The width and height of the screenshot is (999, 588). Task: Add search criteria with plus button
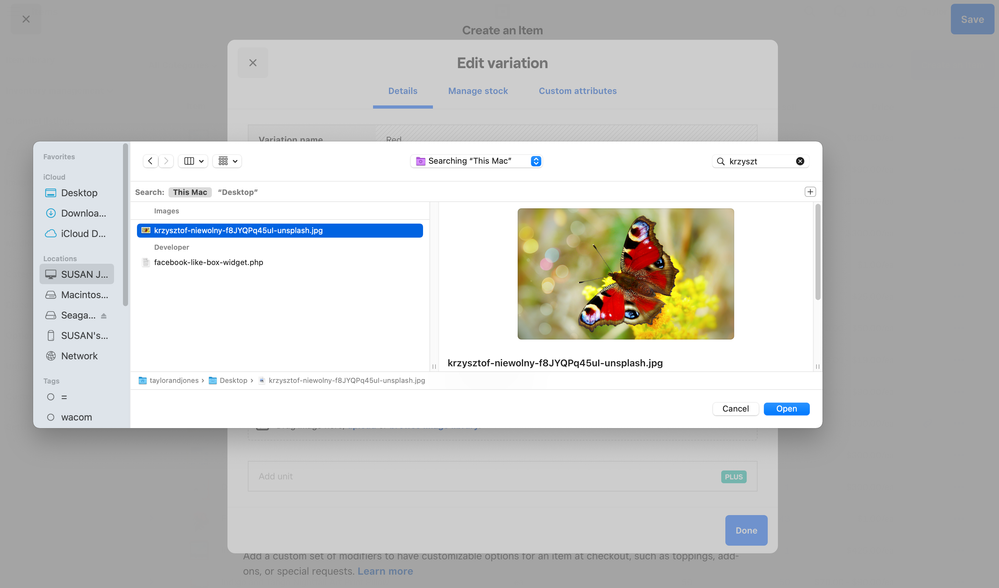pyautogui.click(x=810, y=192)
